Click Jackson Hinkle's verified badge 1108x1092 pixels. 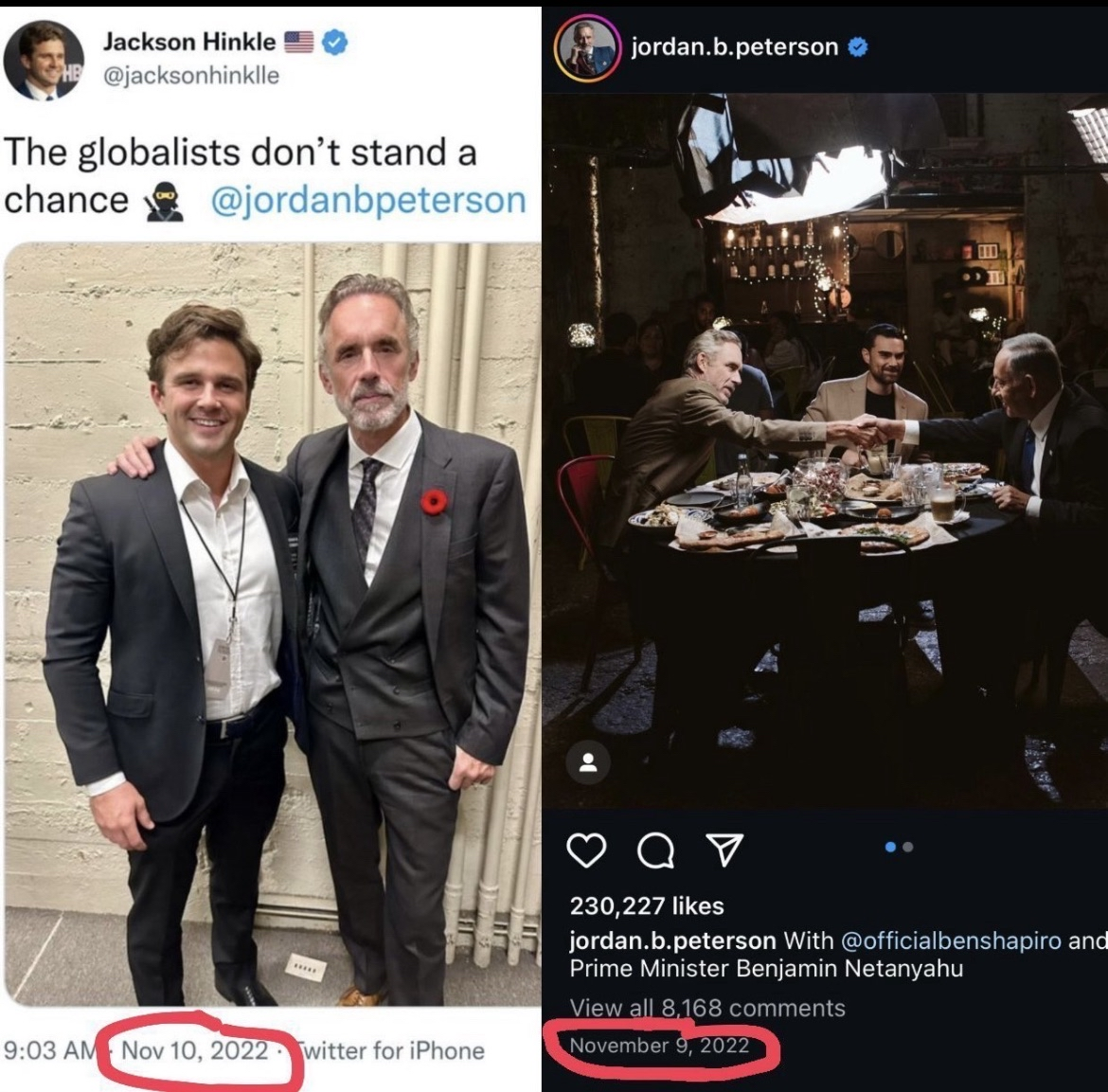[x=335, y=42]
